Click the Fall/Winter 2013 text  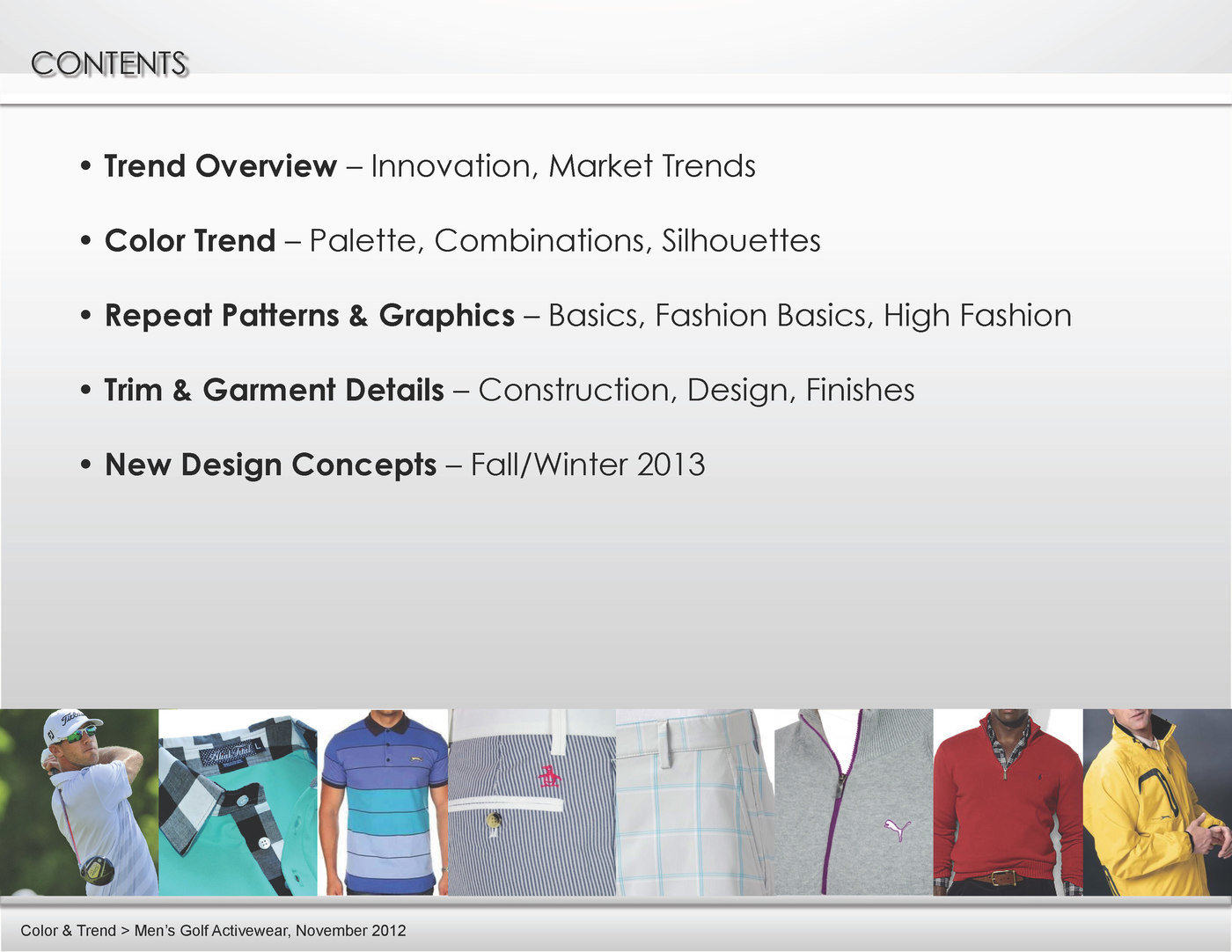coord(586,465)
